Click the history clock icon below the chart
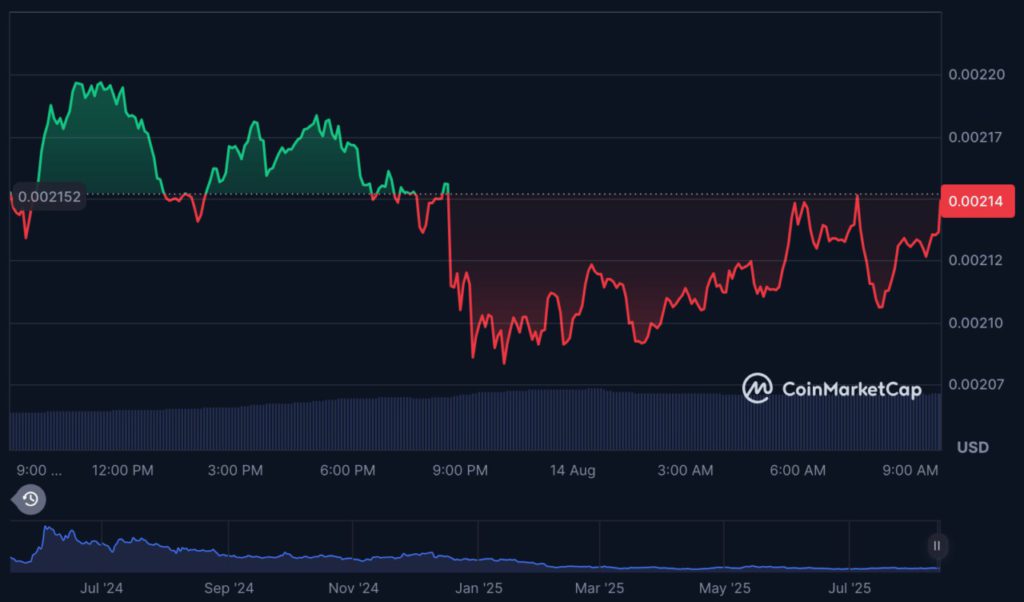This screenshot has width=1024, height=602. point(30,499)
